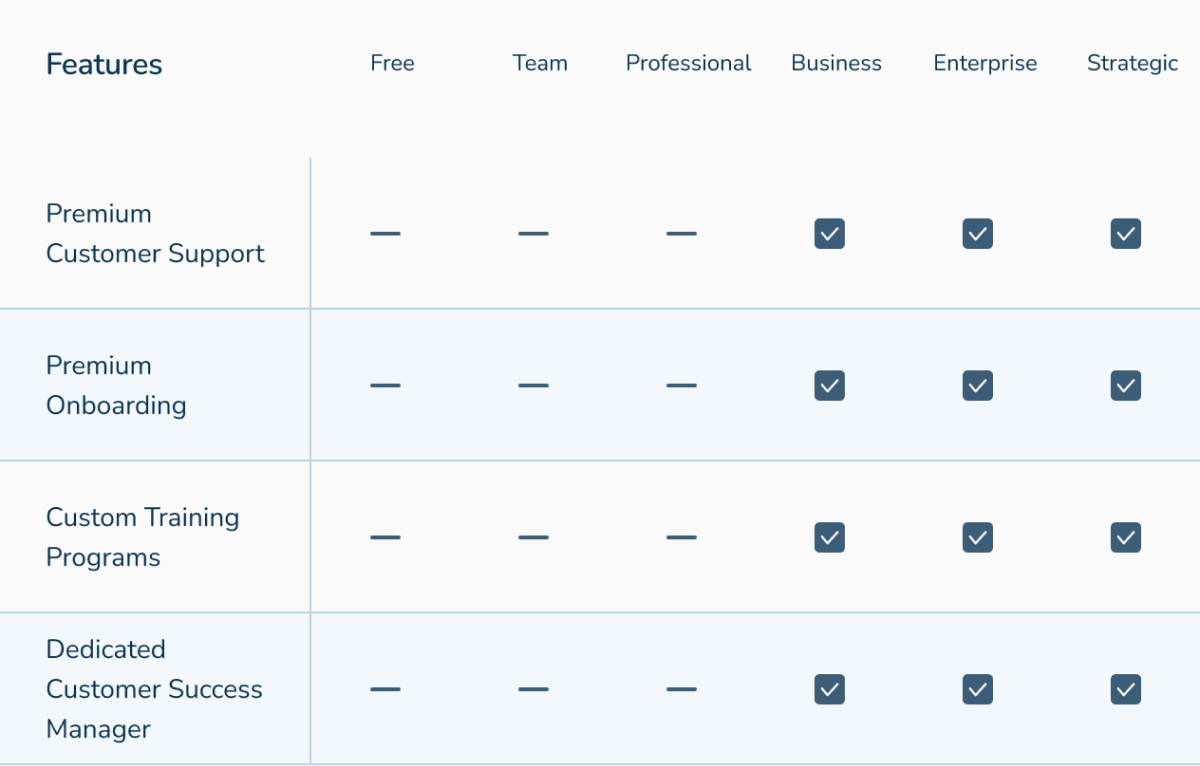1200x766 pixels.
Task: Click the Custom Training Programs row label
Action: coord(142,537)
